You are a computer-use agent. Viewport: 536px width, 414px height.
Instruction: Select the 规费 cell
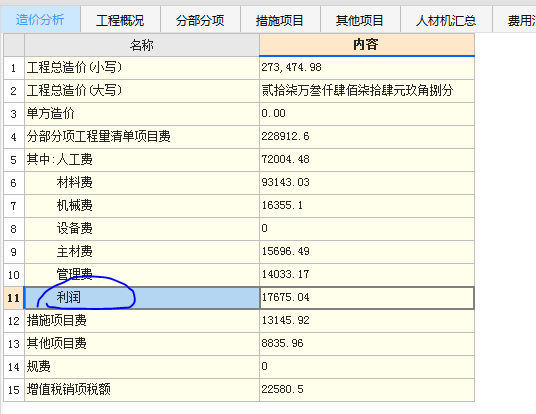[x=142, y=366]
